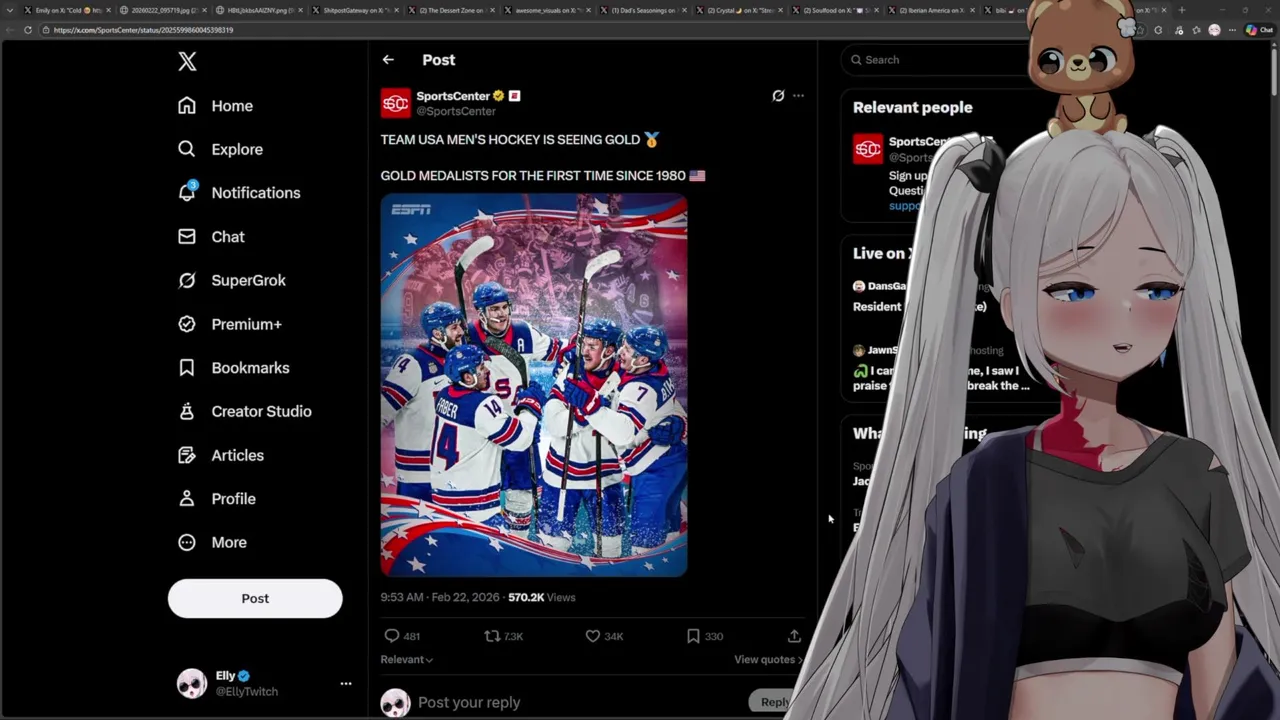Switch to The Dessert Zone browser tab
The width and height of the screenshot is (1280, 720).
[x=450, y=10]
